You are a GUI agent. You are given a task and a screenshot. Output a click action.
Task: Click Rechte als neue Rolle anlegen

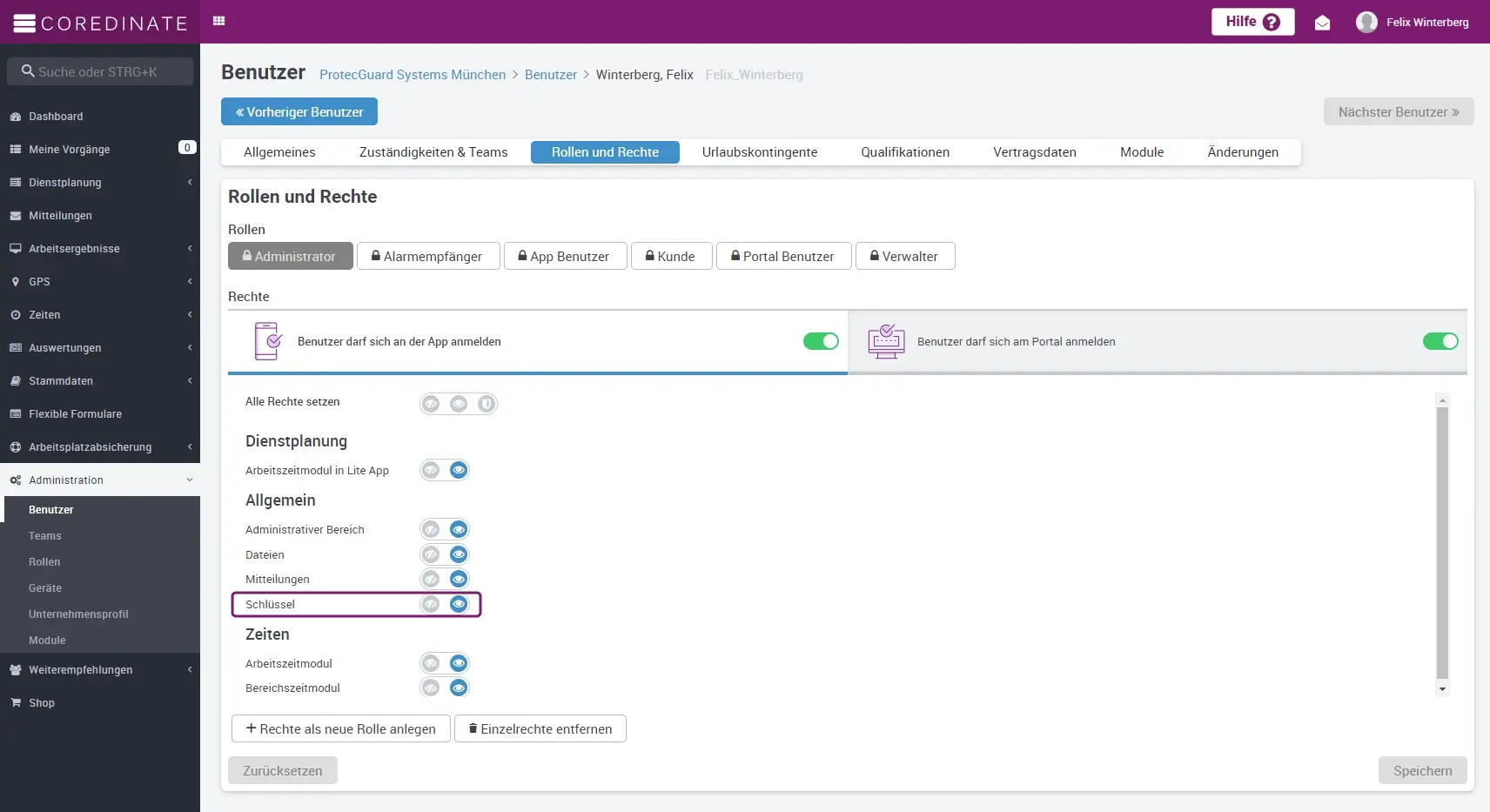[x=340, y=729]
